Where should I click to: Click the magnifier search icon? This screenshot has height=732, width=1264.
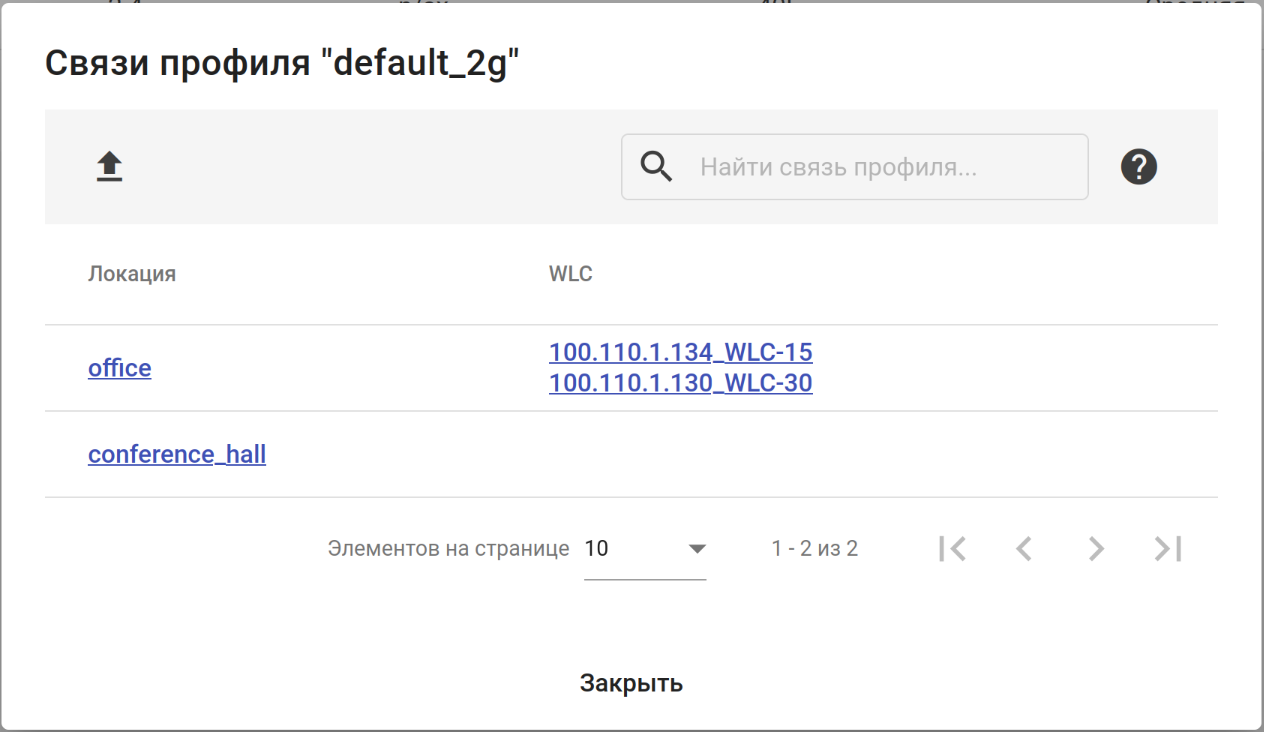tap(656, 167)
